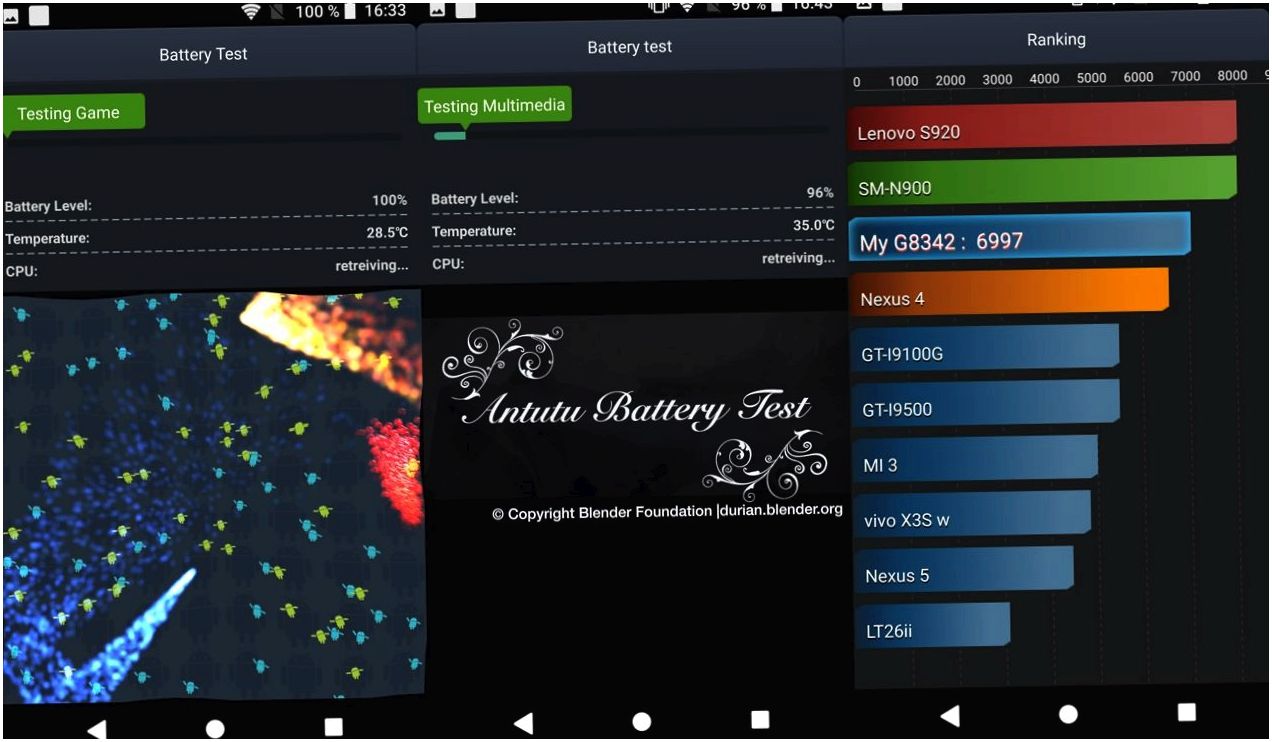
Task: Tap the Home circle on the left screen
Action: click(x=215, y=729)
